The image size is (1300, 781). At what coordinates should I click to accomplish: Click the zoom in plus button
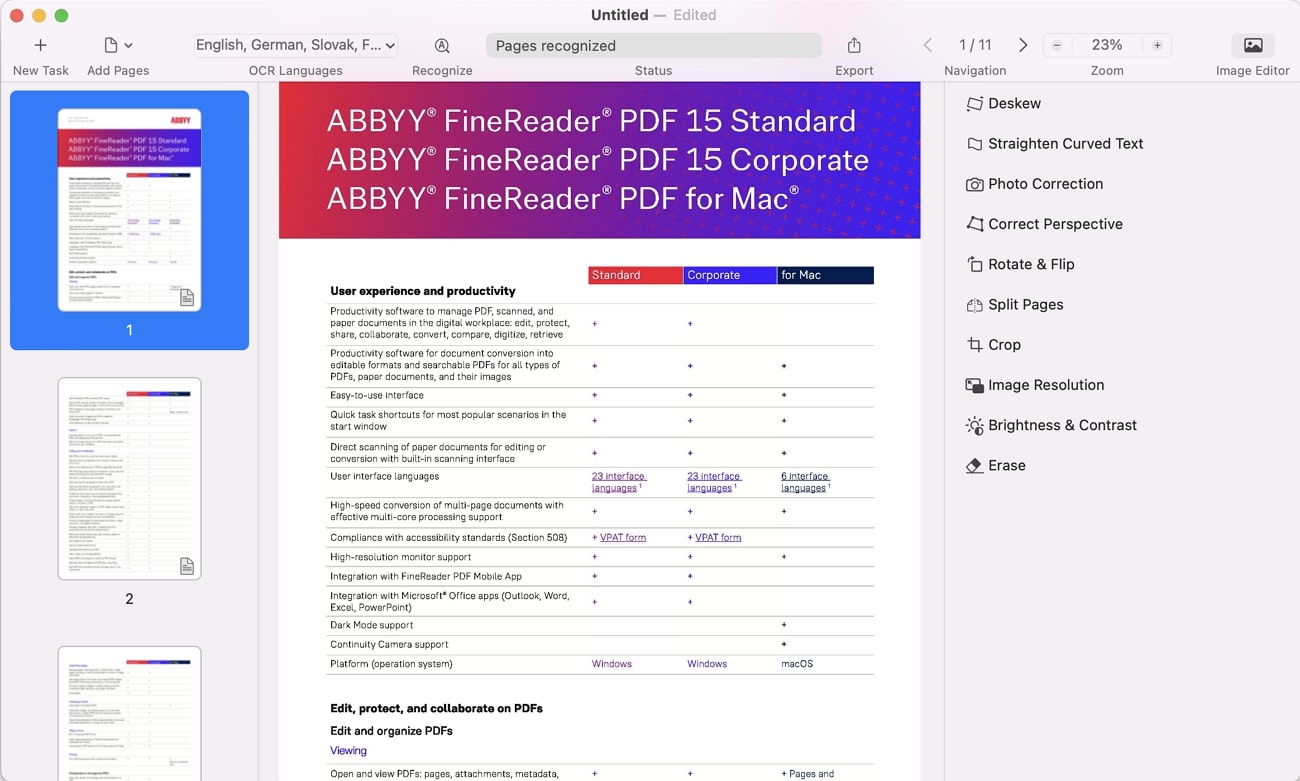point(1157,45)
